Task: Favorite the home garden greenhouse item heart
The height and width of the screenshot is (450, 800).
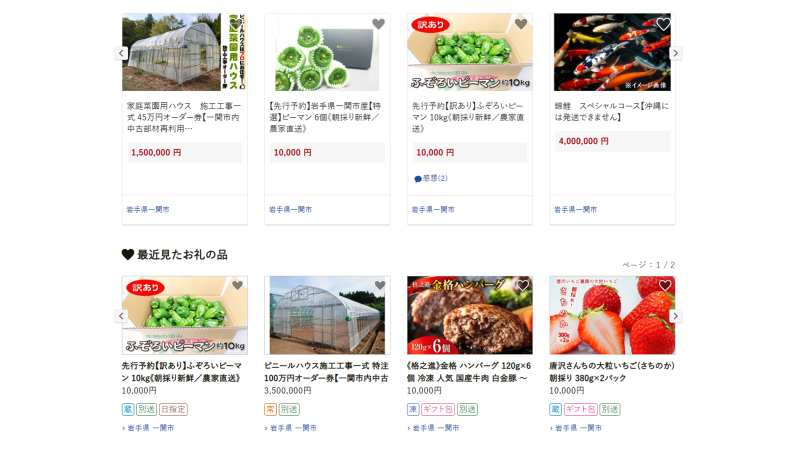Action: (235, 24)
